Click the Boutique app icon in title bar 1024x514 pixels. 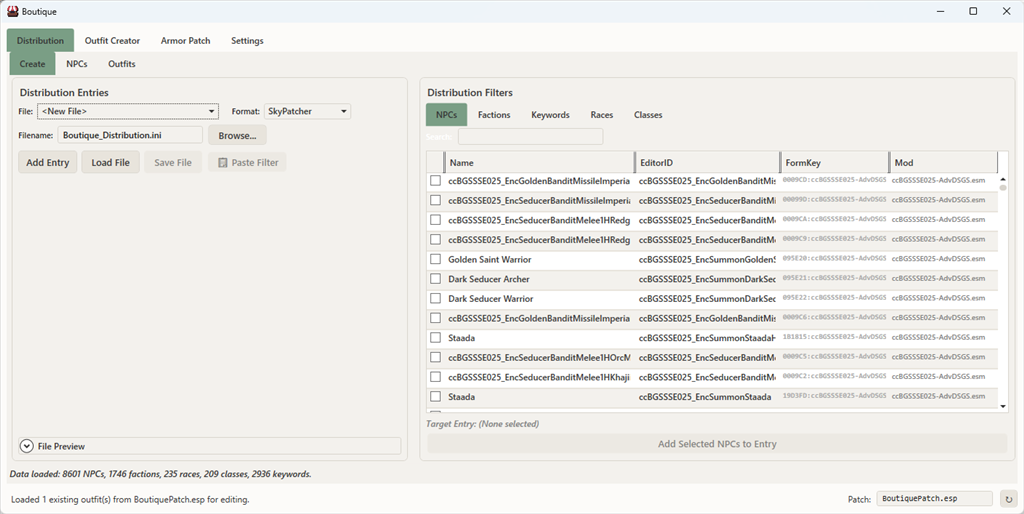pos(13,11)
